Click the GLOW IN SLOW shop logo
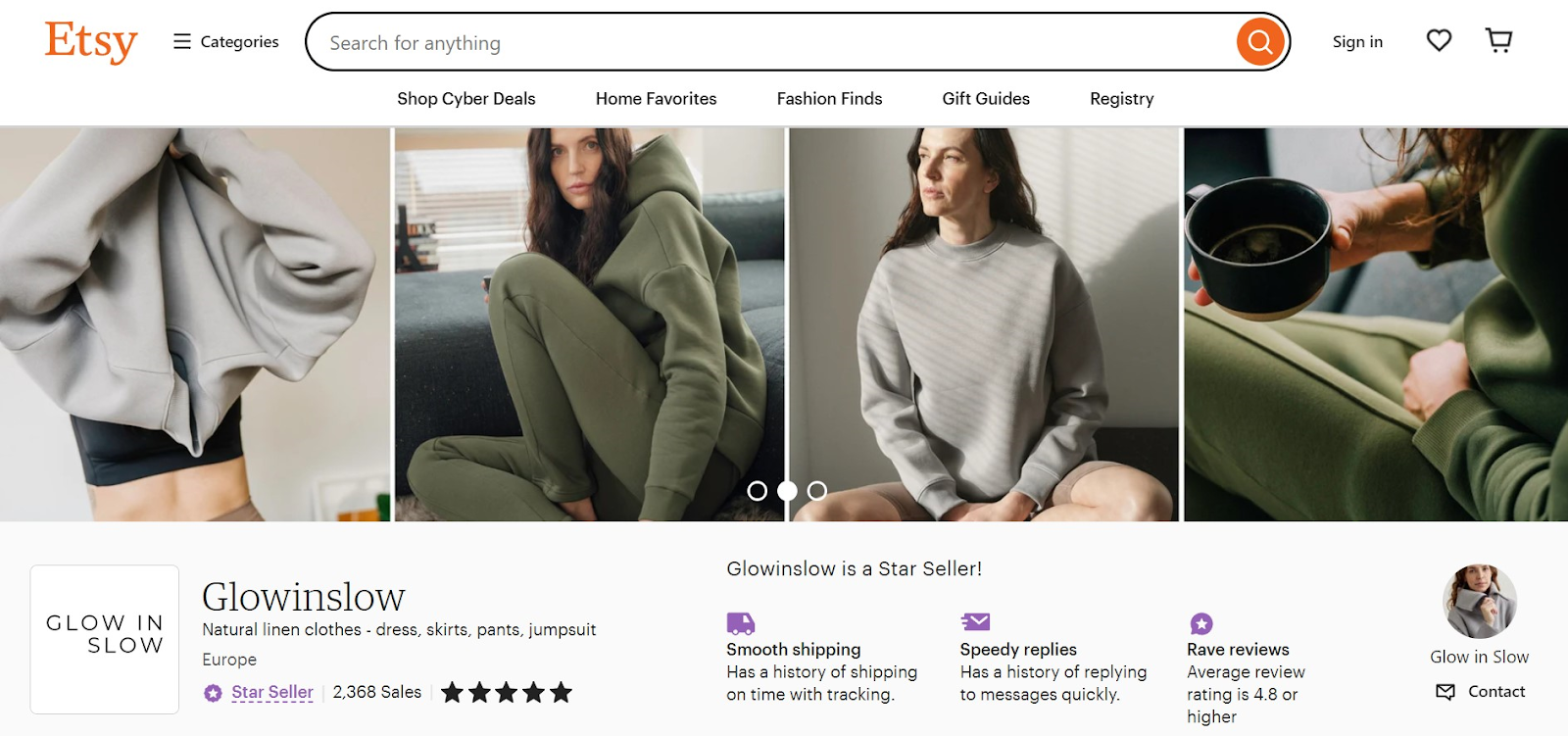This screenshot has height=736, width=1568. click(103, 639)
